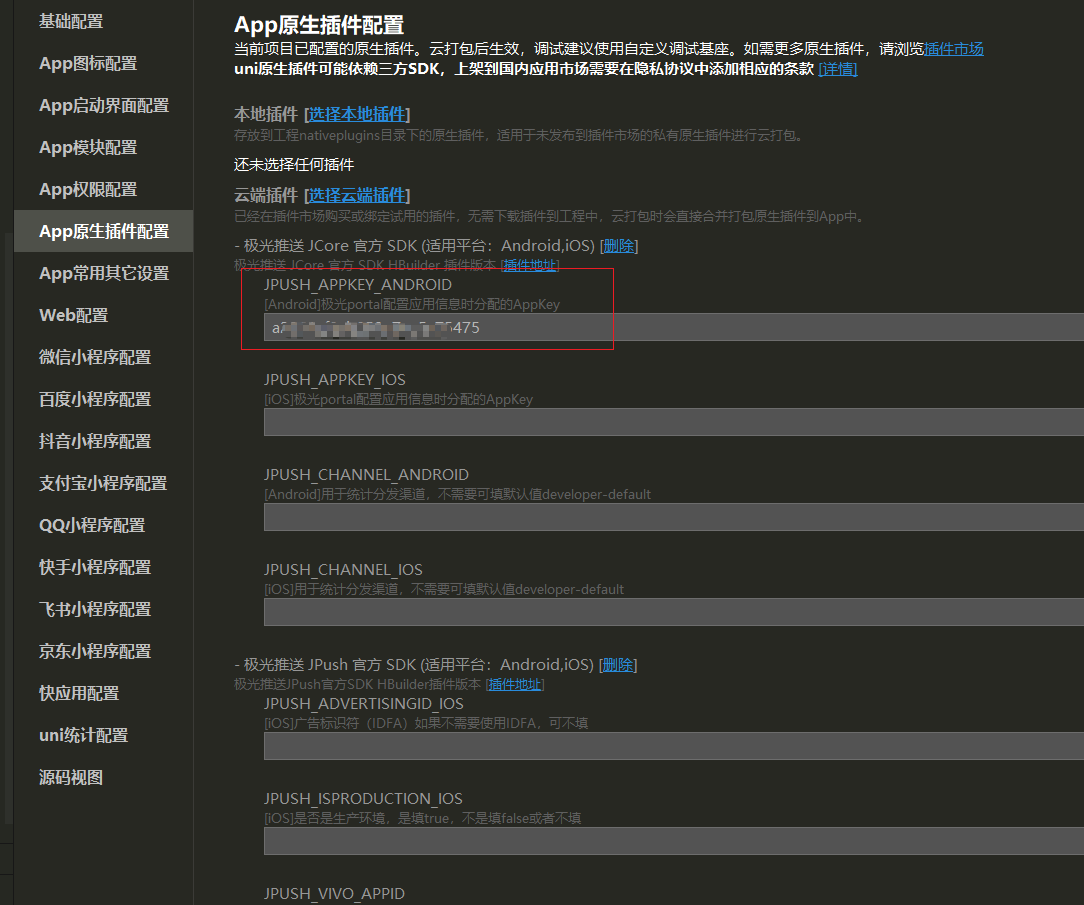The height and width of the screenshot is (905, 1084).
Task: Delete the JPush 官方 SDK plugin
Action: 617,664
